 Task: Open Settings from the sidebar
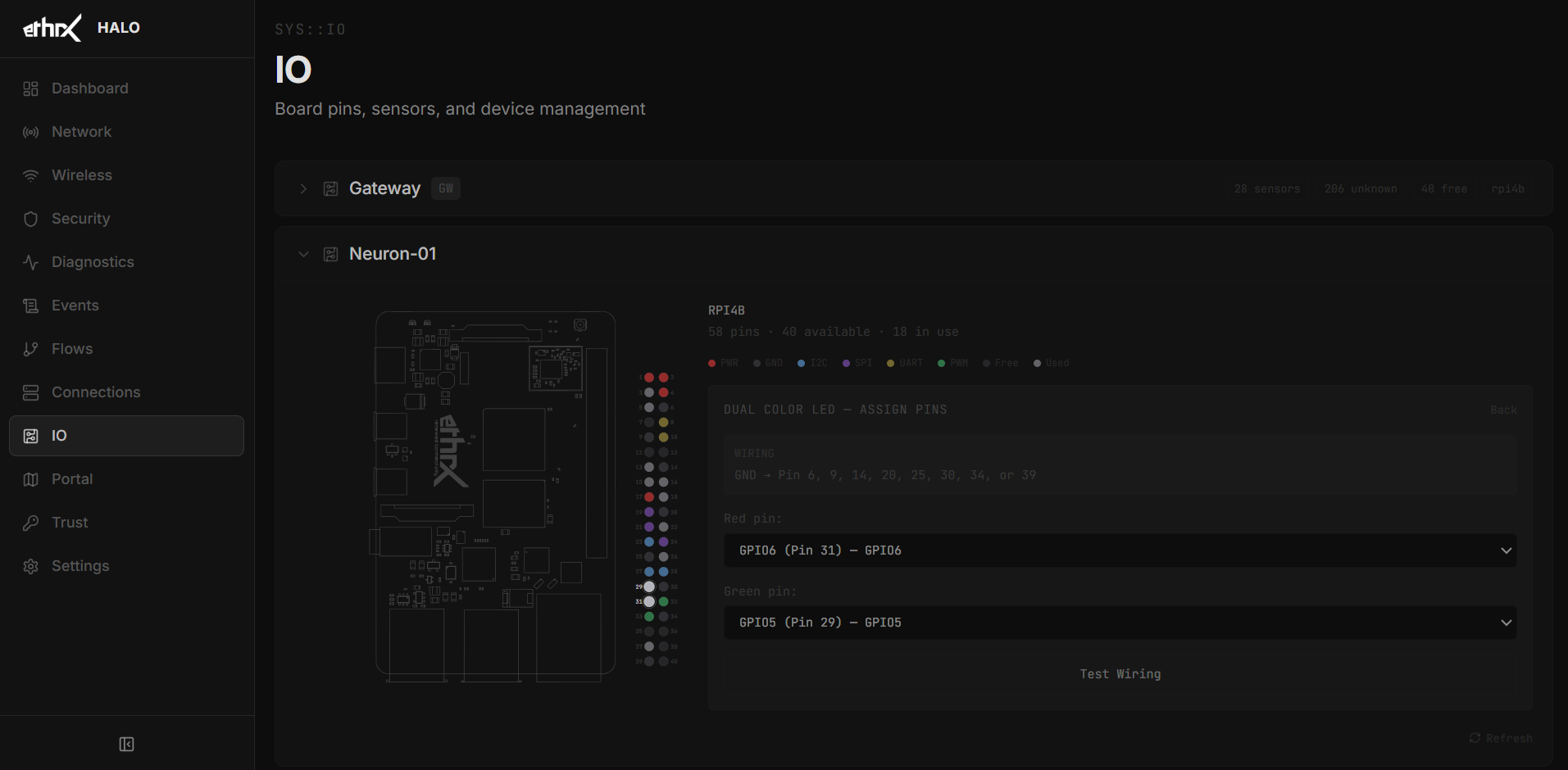click(126, 566)
